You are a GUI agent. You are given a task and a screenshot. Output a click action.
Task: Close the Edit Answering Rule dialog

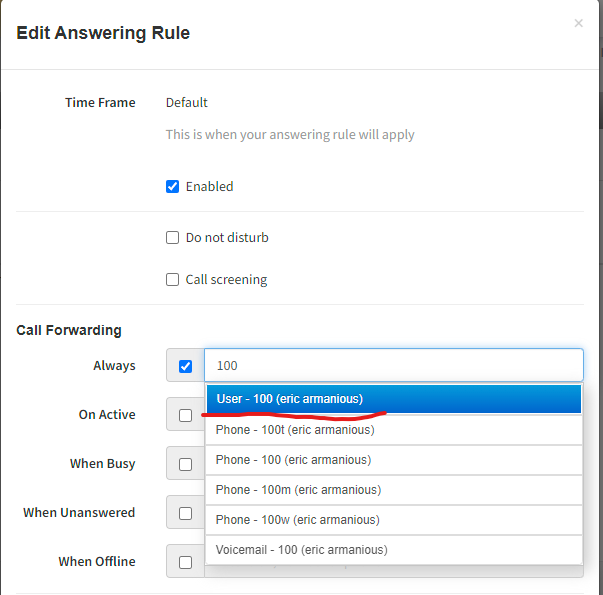point(578,23)
